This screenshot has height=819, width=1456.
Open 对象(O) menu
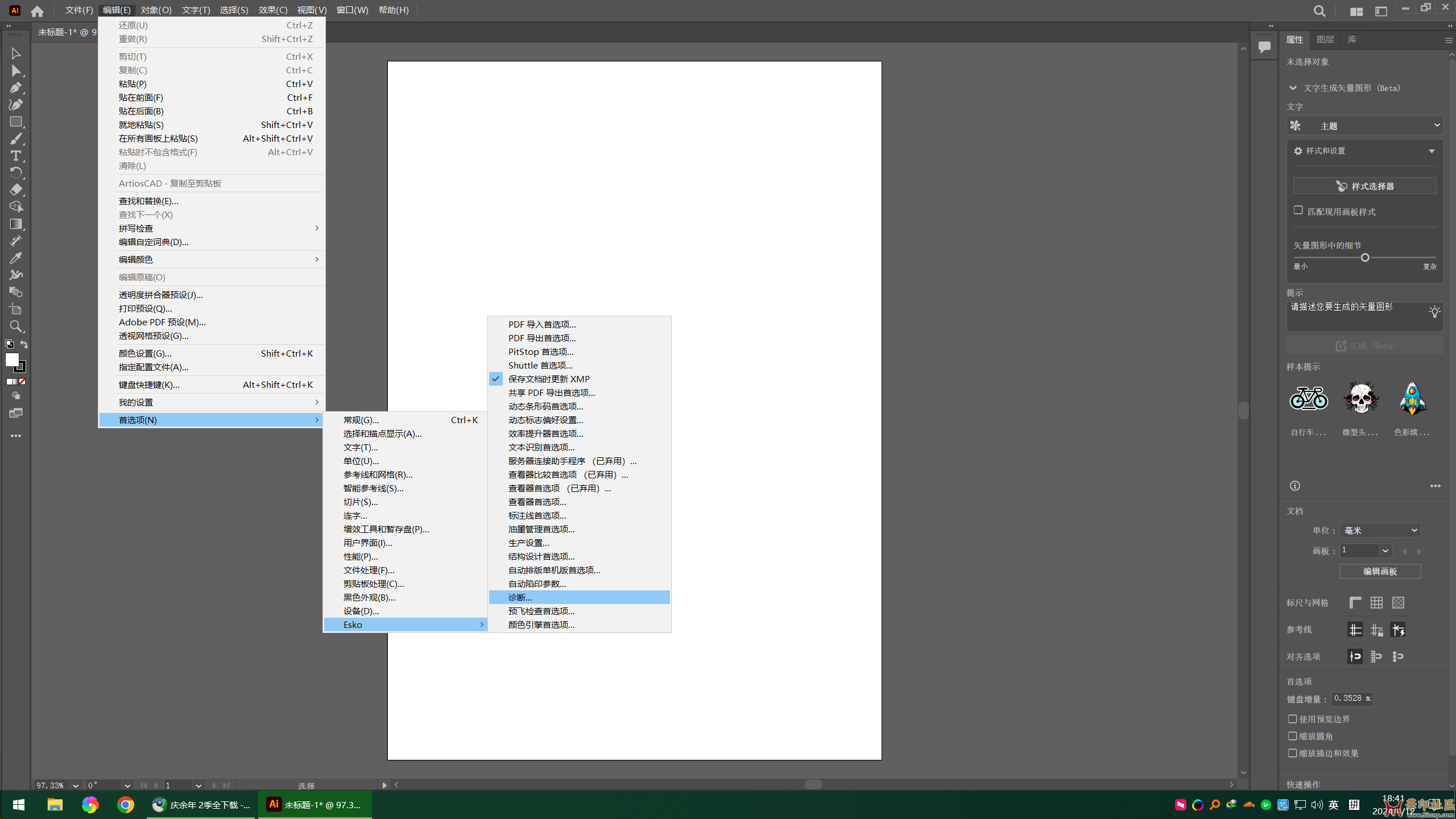click(x=156, y=10)
